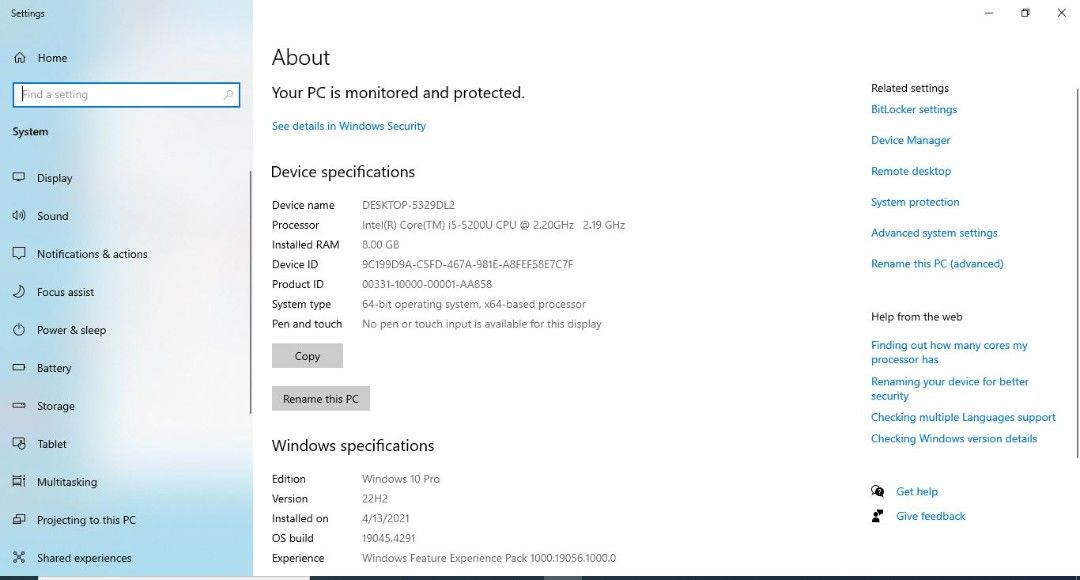1080x580 pixels.
Task: Click the Rename this PC button
Action: pyautogui.click(x=321, y=399)
